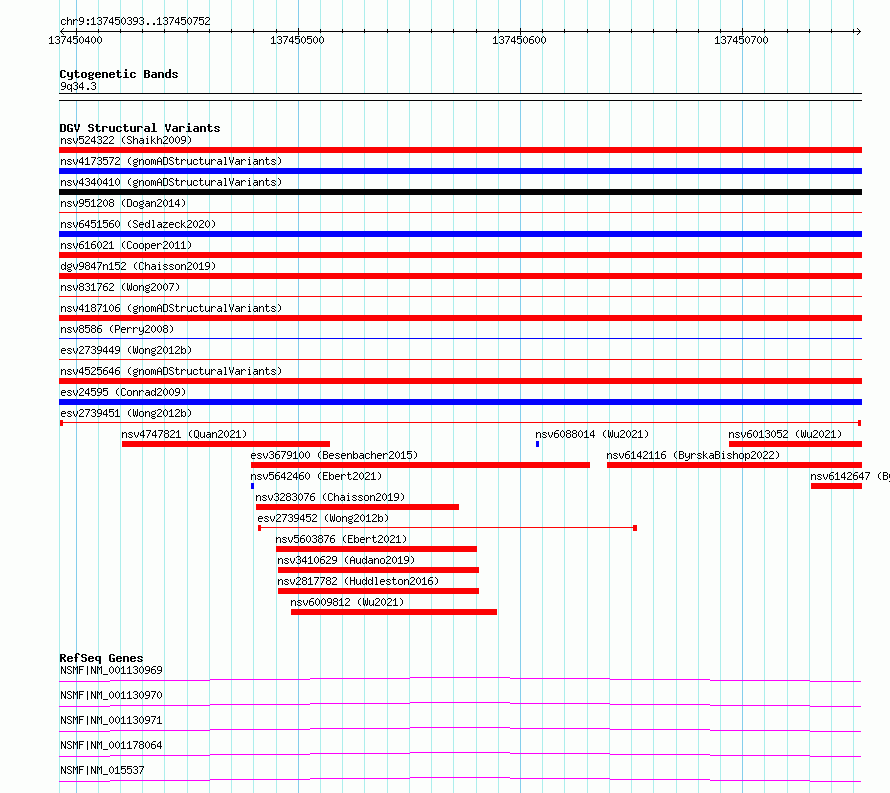Open nsv616021 (Cooper2011) variant label
This screenshot has height=793, width=890.
(126, 245)
